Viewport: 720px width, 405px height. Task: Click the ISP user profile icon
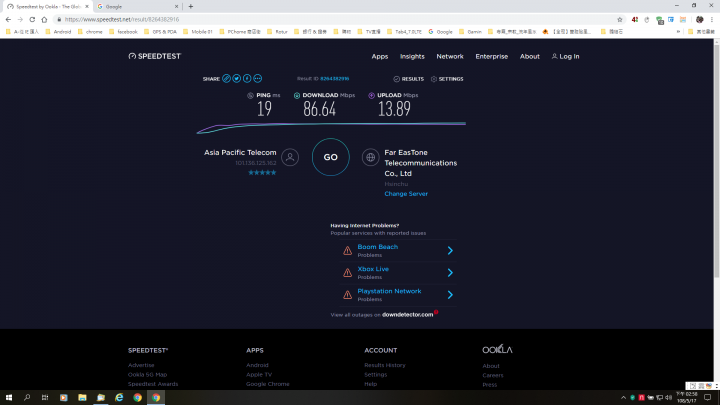click(x=290, y=157)
